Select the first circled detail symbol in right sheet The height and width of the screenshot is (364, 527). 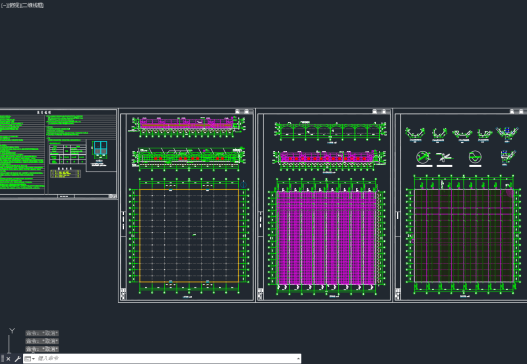pyautogui.click(x=422, y=156)
